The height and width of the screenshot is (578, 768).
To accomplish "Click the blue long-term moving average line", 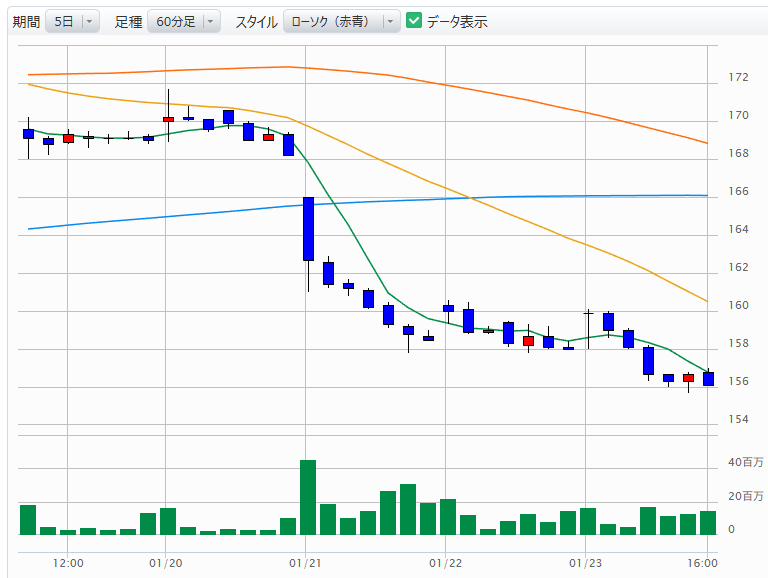I will pyautogui.click(x=500, y=197).
